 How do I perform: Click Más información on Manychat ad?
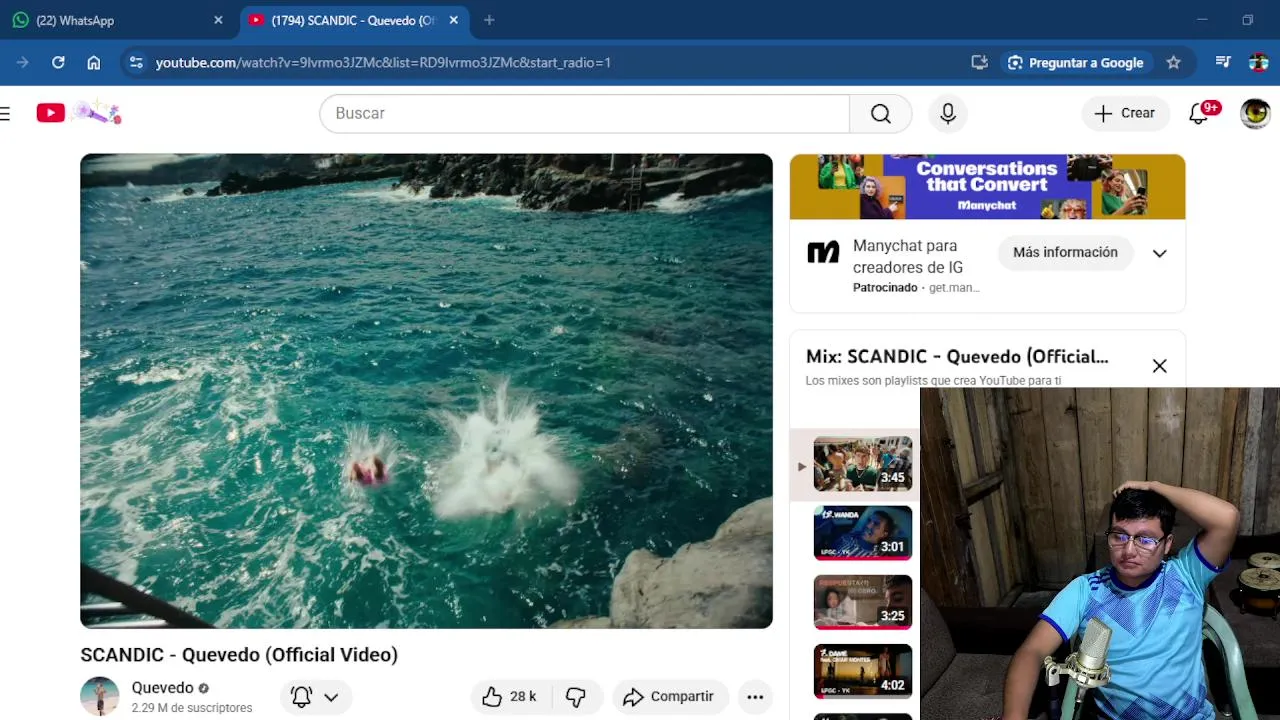tap(1065, 252)
